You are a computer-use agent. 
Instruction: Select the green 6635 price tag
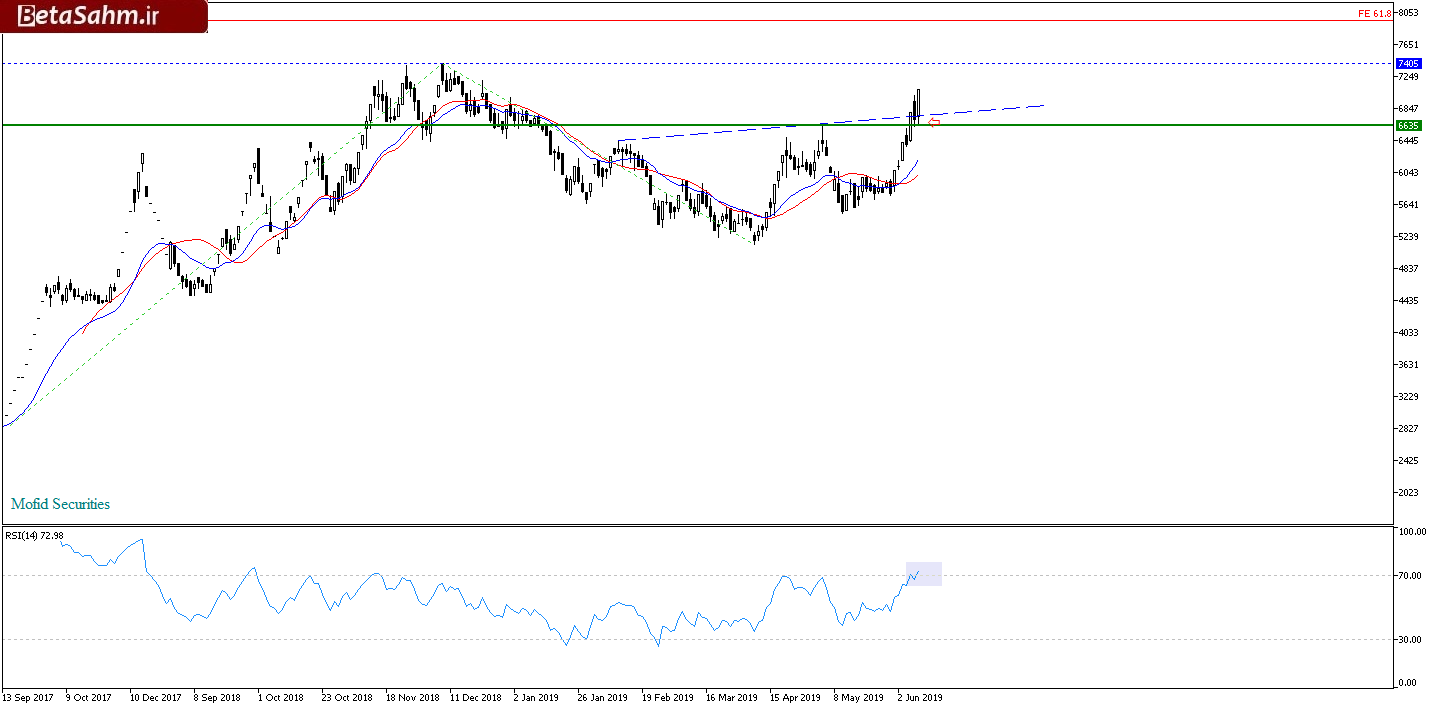[x=1409, y=125]
